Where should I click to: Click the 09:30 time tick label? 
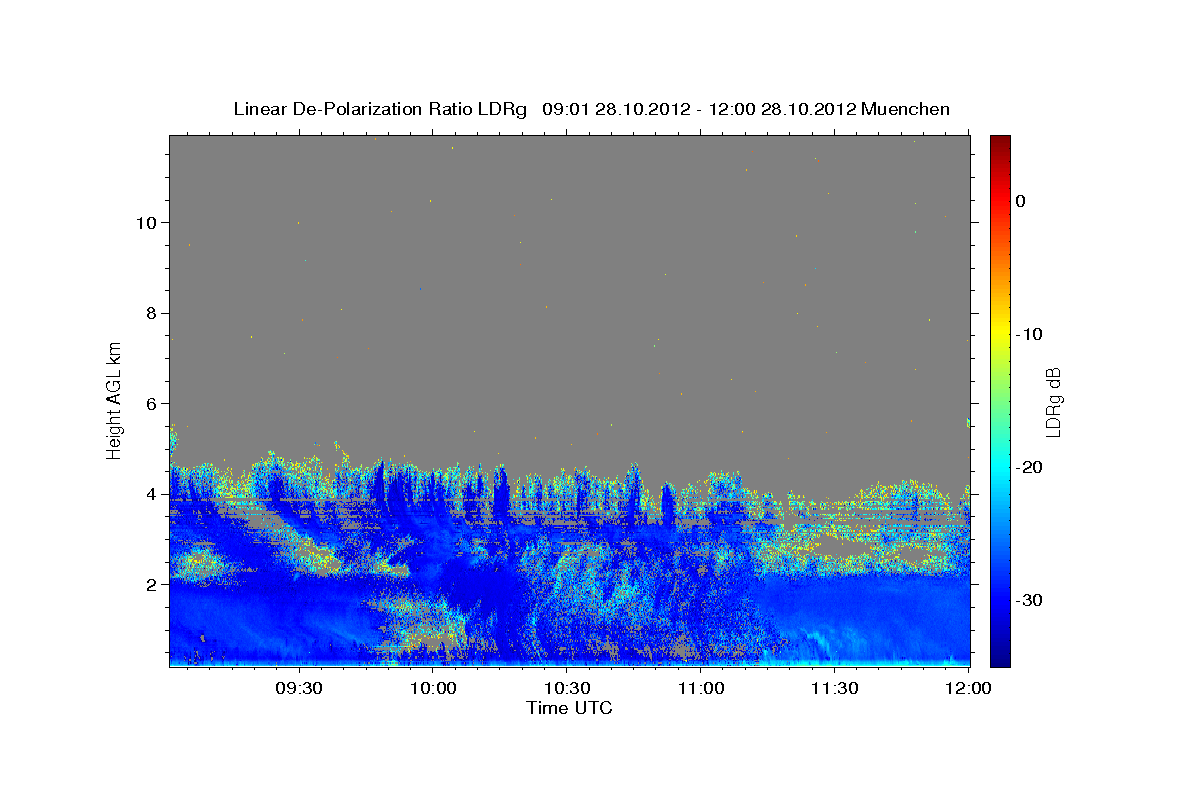pyautogui.click(x=299, y=689)
